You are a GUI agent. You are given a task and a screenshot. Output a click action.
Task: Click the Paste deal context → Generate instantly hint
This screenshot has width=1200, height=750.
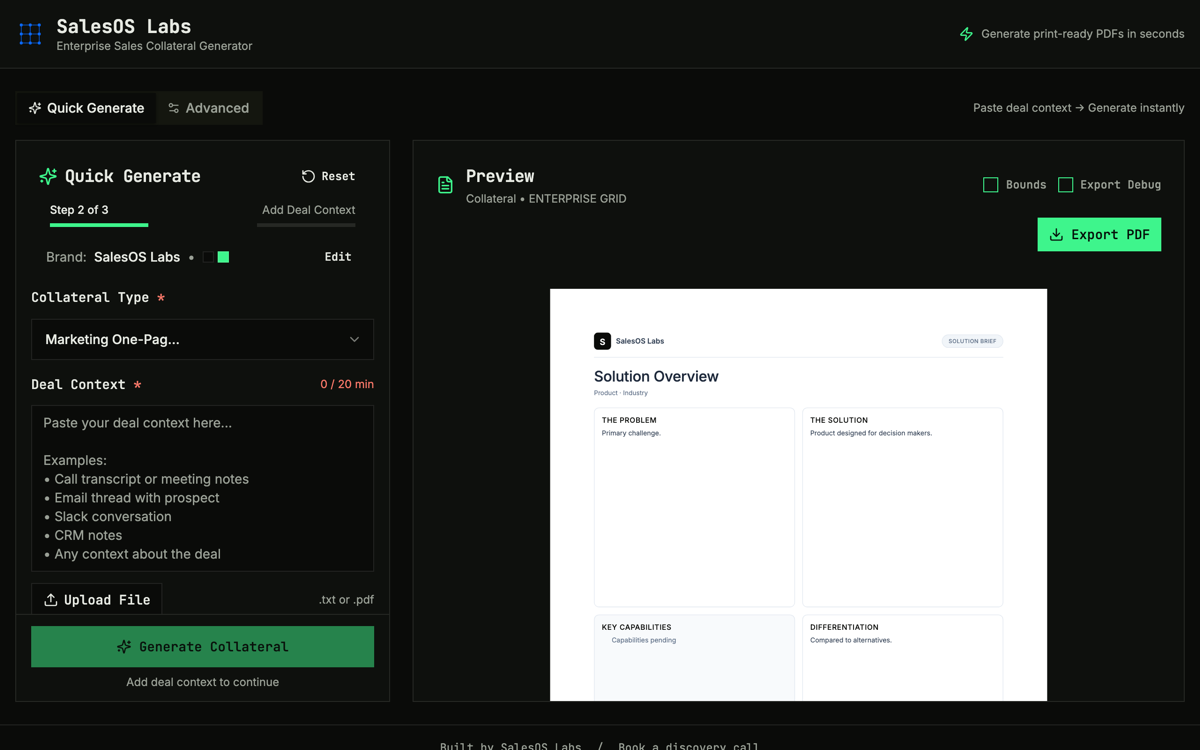[1078, 108]
